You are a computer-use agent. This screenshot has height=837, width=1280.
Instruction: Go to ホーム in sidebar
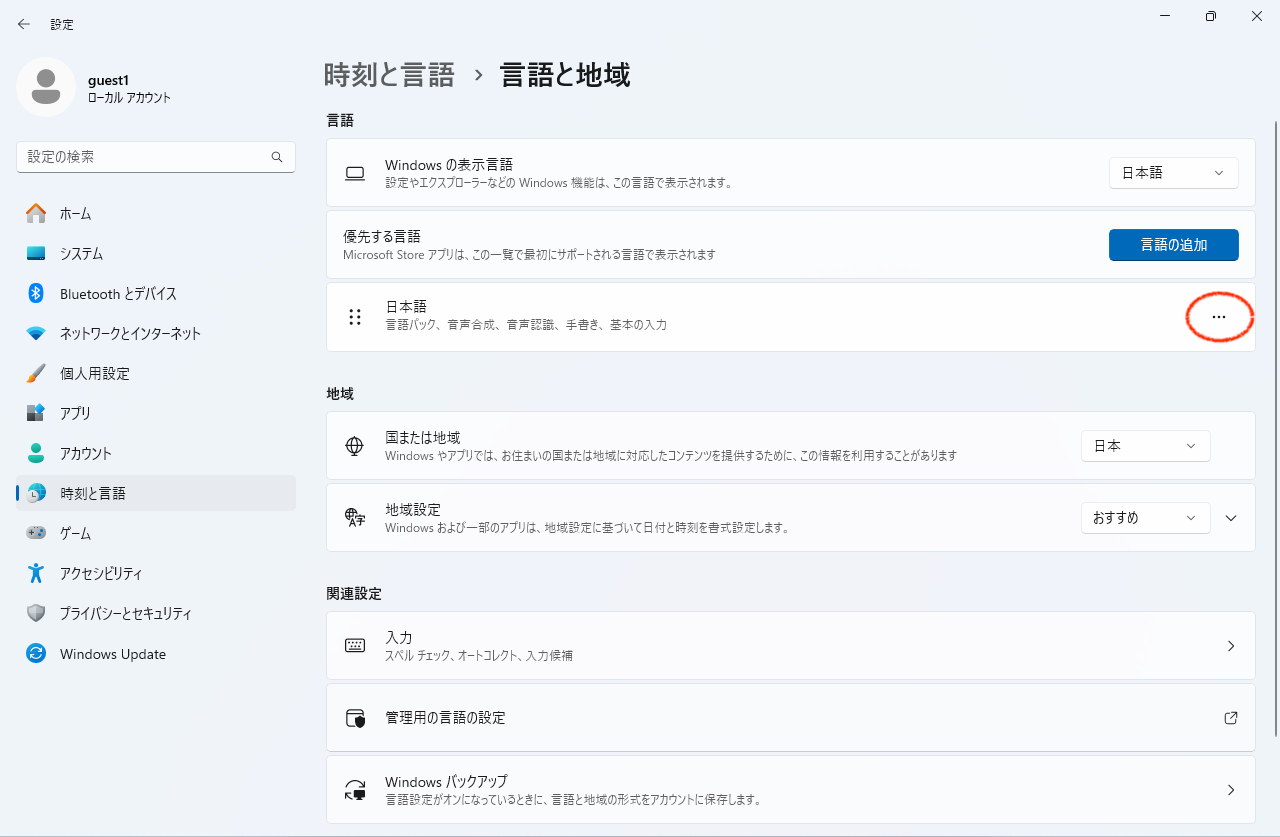click(156, 213)
